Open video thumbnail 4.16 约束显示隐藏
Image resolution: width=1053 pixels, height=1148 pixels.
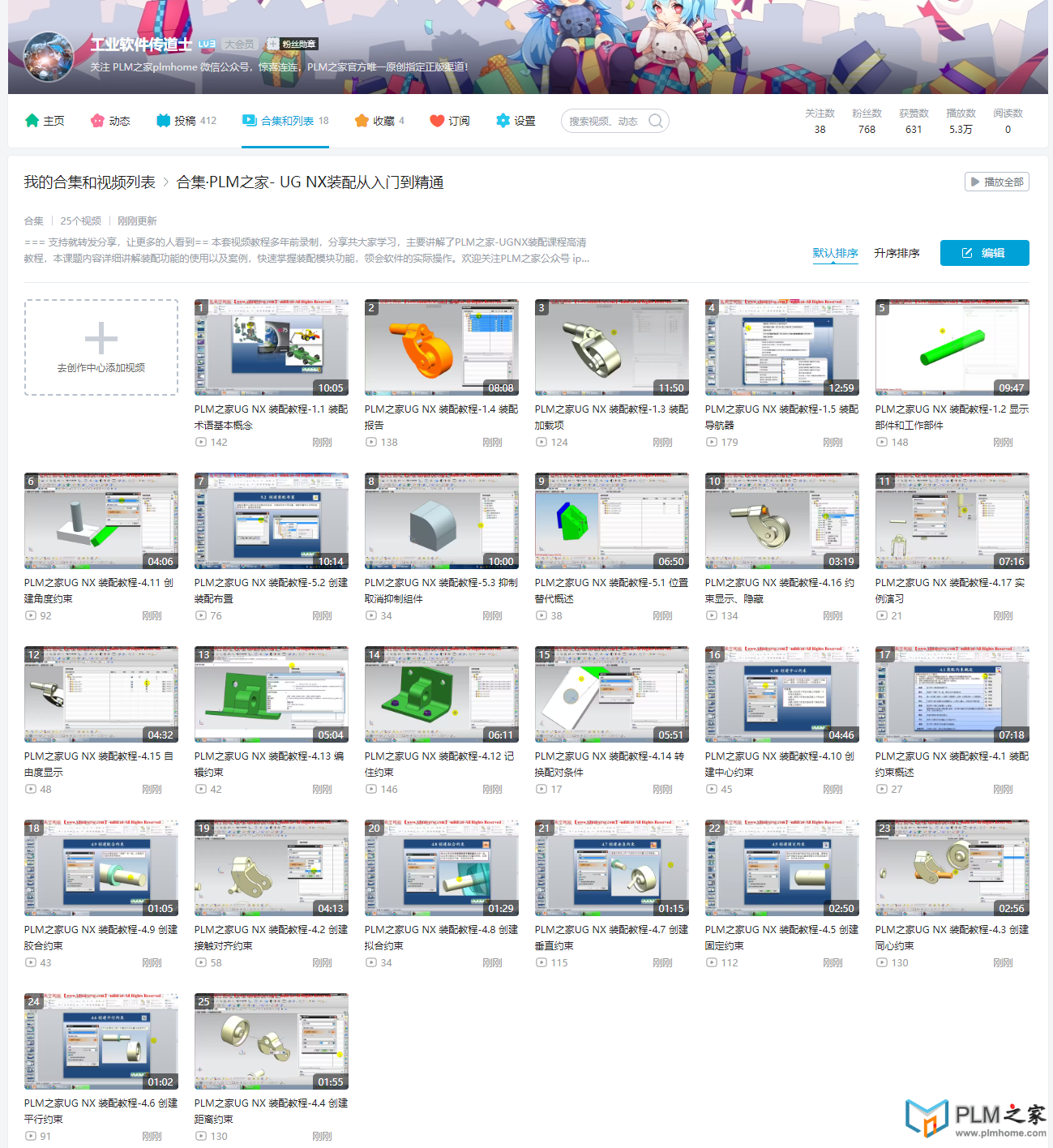(x=782, y=520)
